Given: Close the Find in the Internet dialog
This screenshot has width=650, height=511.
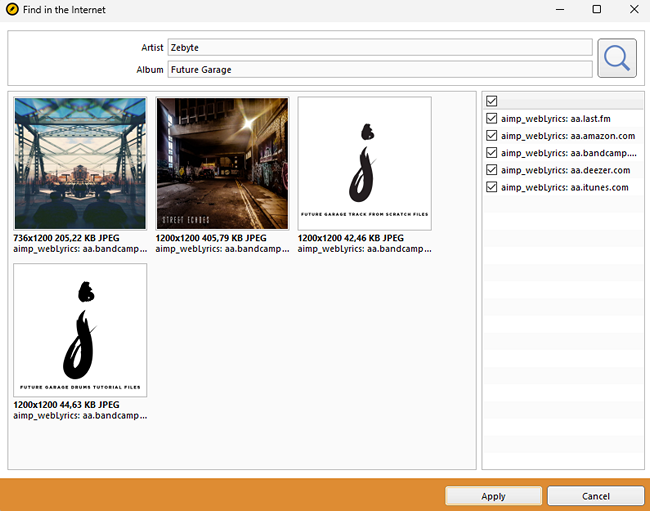Looking at the screenshot, I should [634, 9].
